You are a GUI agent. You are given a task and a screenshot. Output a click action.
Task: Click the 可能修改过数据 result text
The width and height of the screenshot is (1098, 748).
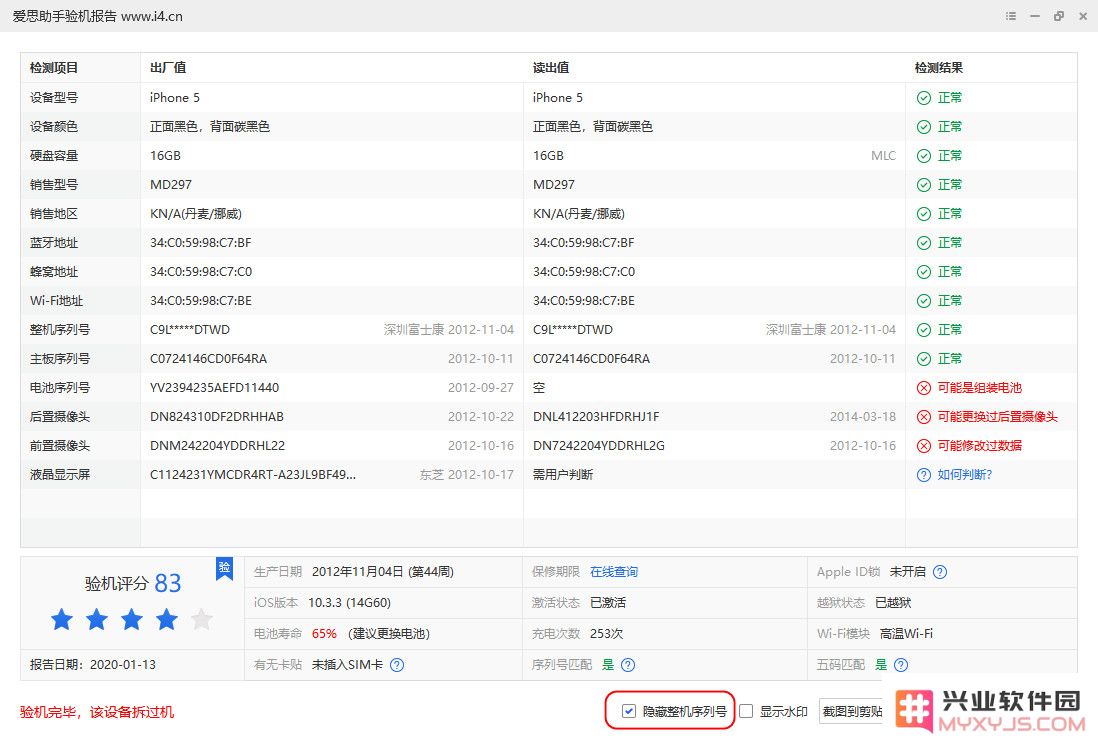point(980,446)
